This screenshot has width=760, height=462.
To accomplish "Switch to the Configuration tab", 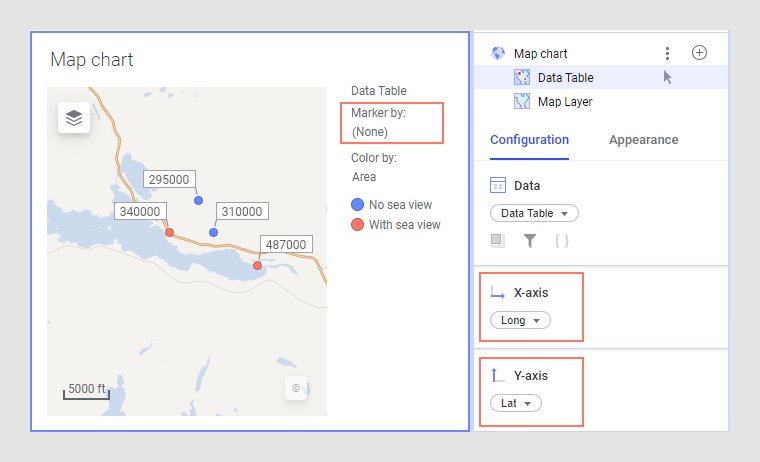I will (x=529, y=140).
